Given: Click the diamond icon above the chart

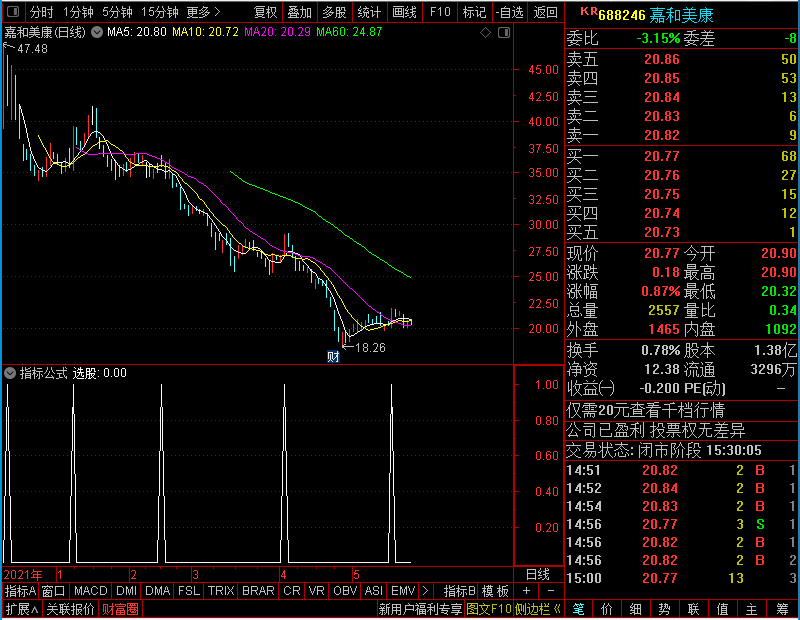Looking at the screenshot, I should 485,33.
